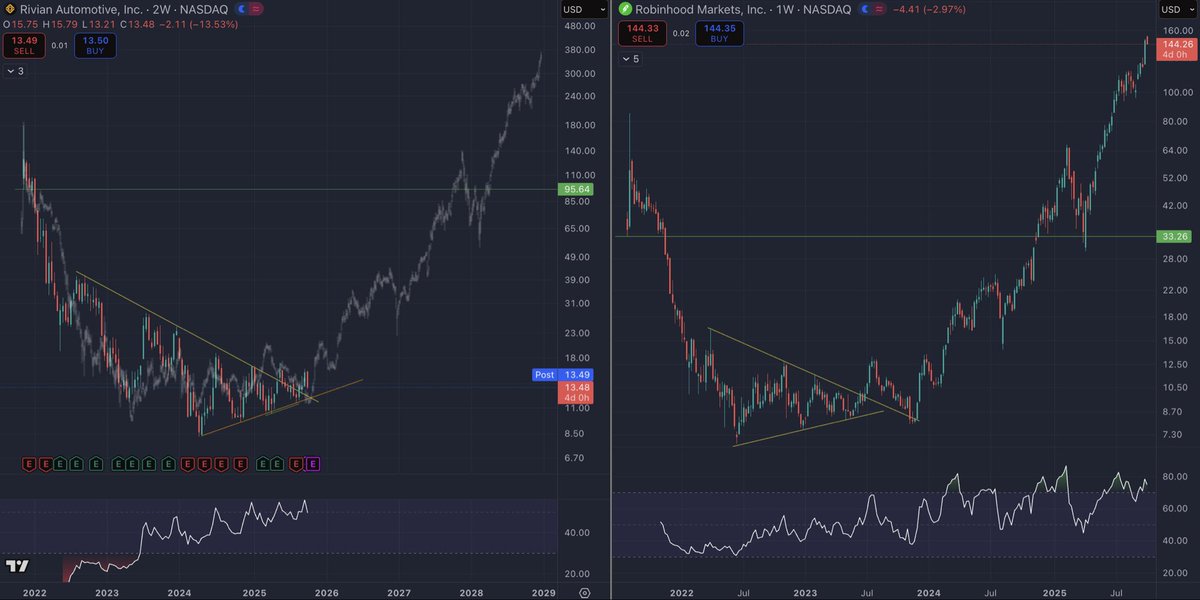Click the 380.00 label on Rivian price axis
Image resolution: width=1200 pixels, height=600 pixels.
coord(579,49)
